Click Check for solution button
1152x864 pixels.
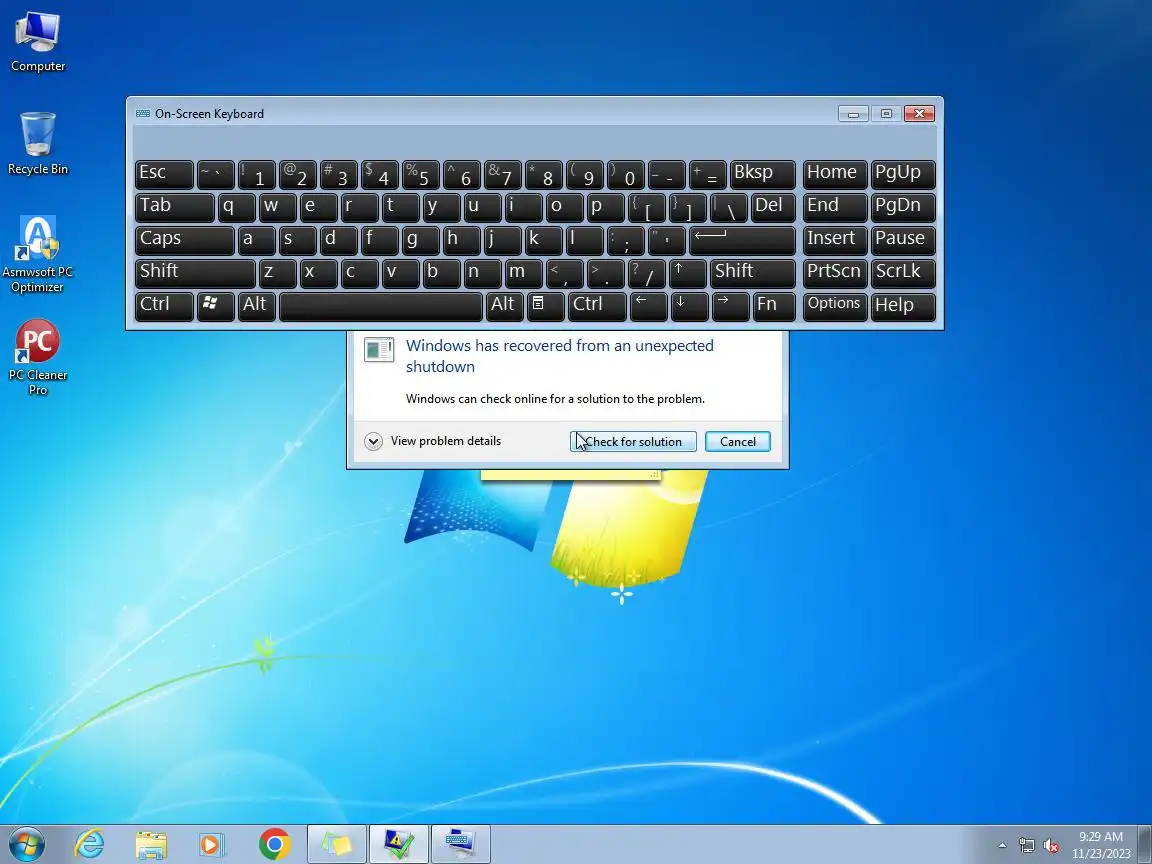[x=633, y=442]
